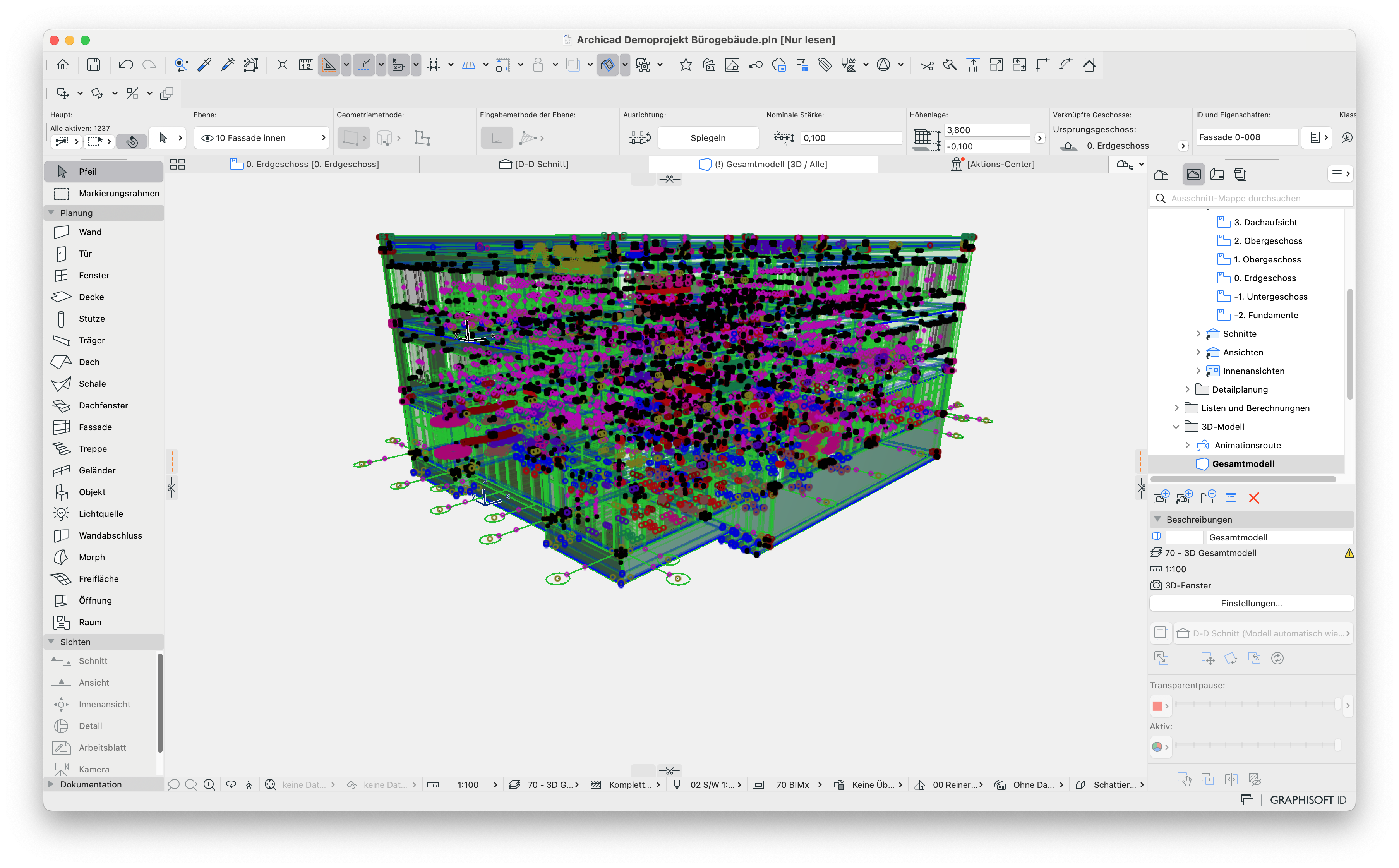Select the Schale tool

point(103,384)
